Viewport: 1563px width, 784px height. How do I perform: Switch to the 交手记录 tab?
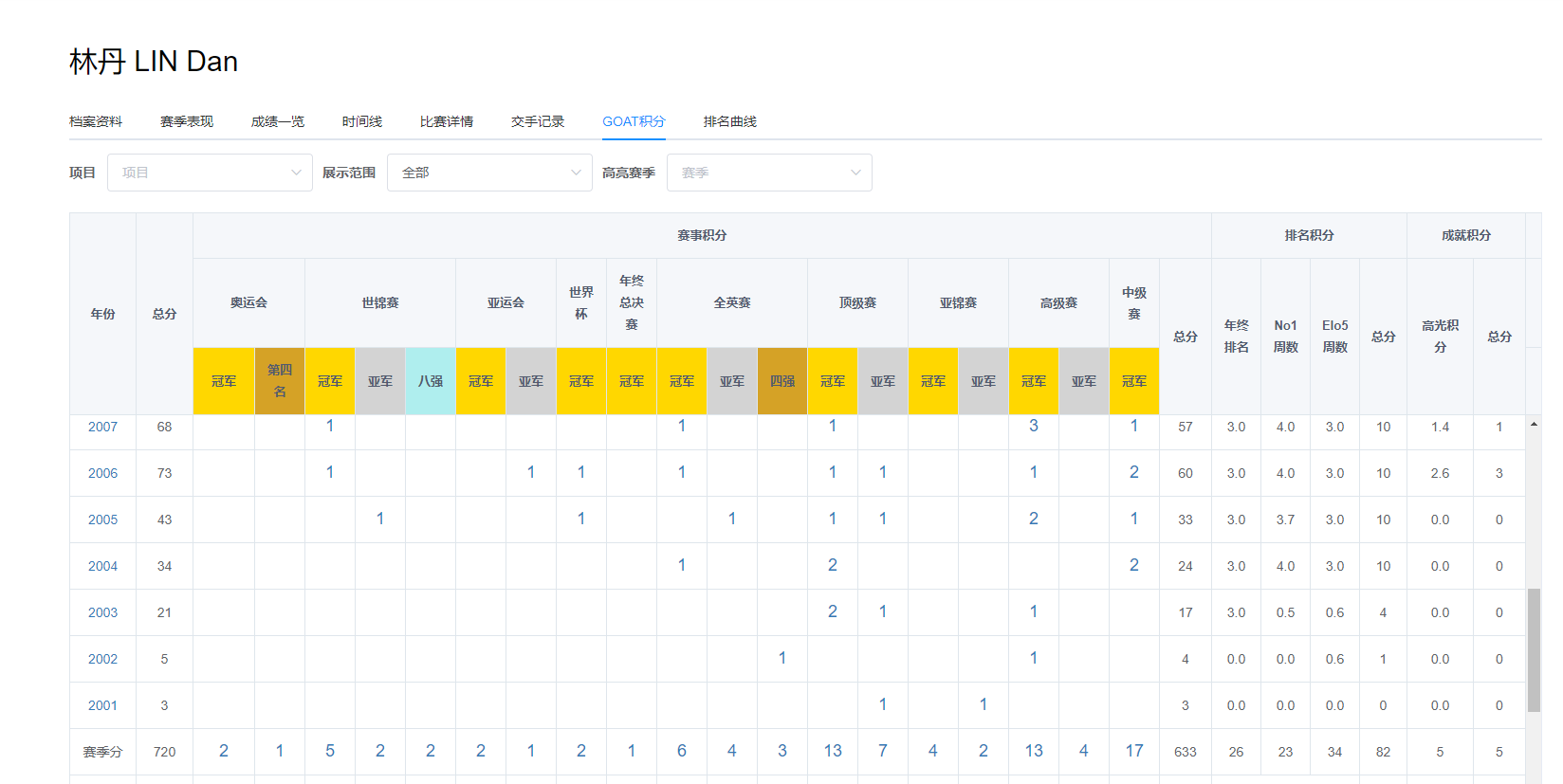(x=538, y=121)
